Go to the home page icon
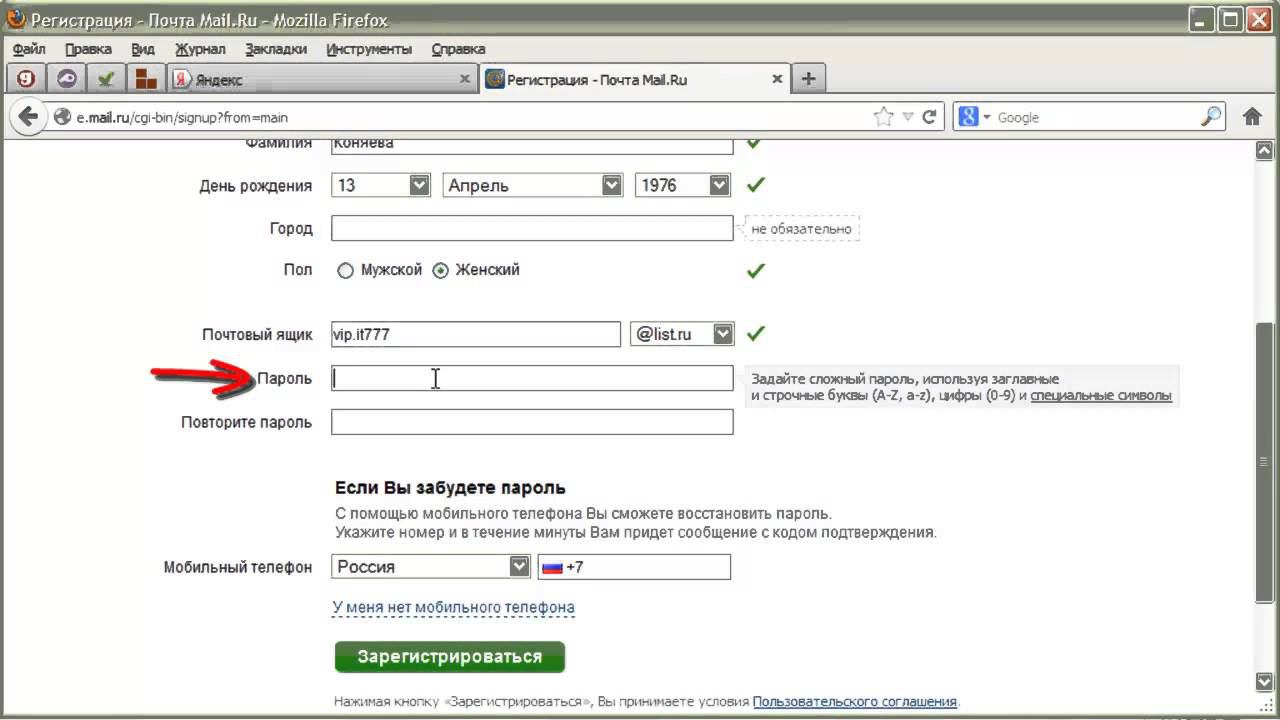 pos(1252,117)
